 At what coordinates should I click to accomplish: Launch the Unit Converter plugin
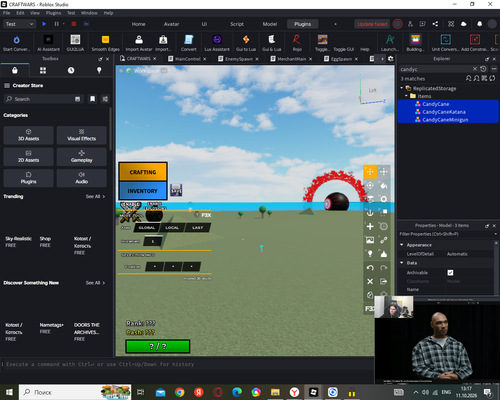tap(446, 43)
